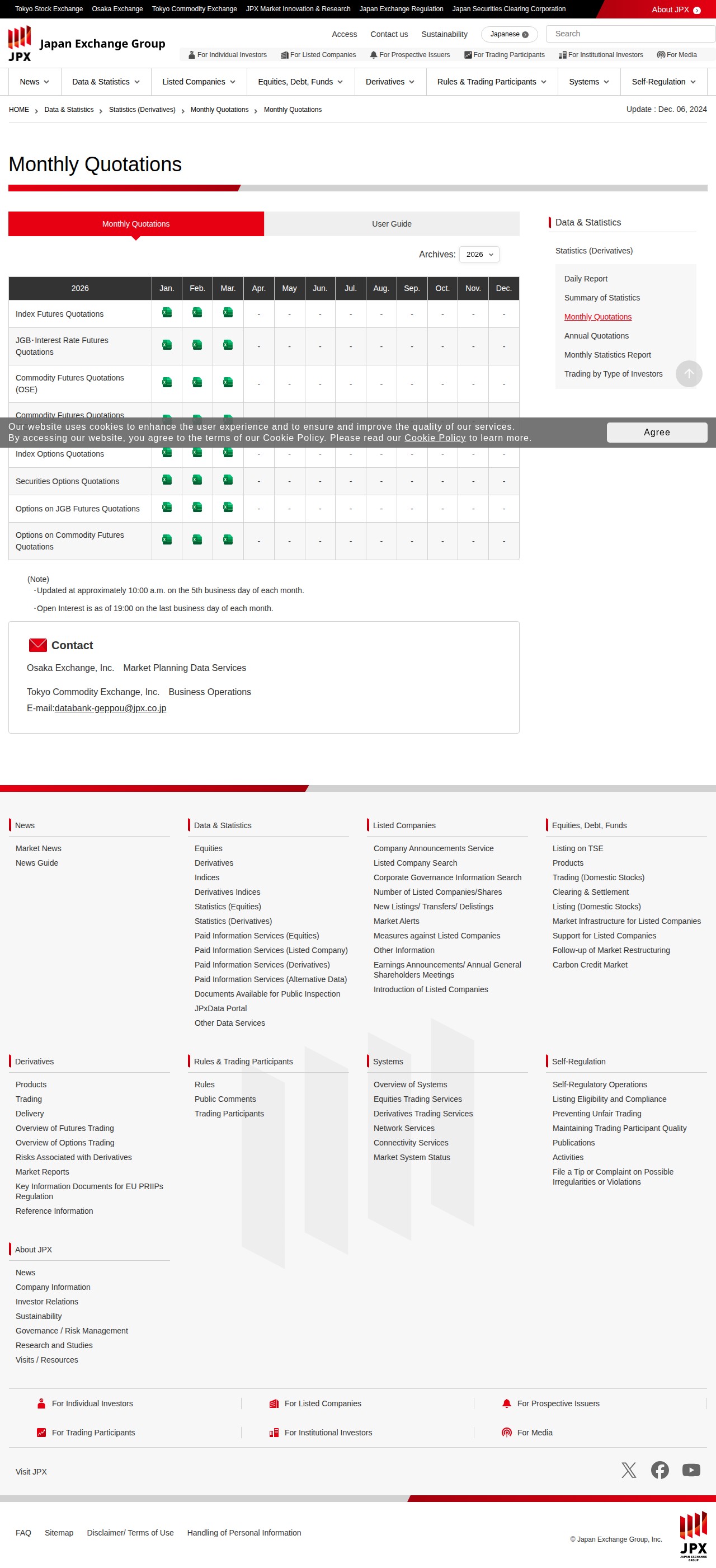Download Options on JGB Futures February file
The width and height of the screenshot is (716, 1568).
click(197, 507)
